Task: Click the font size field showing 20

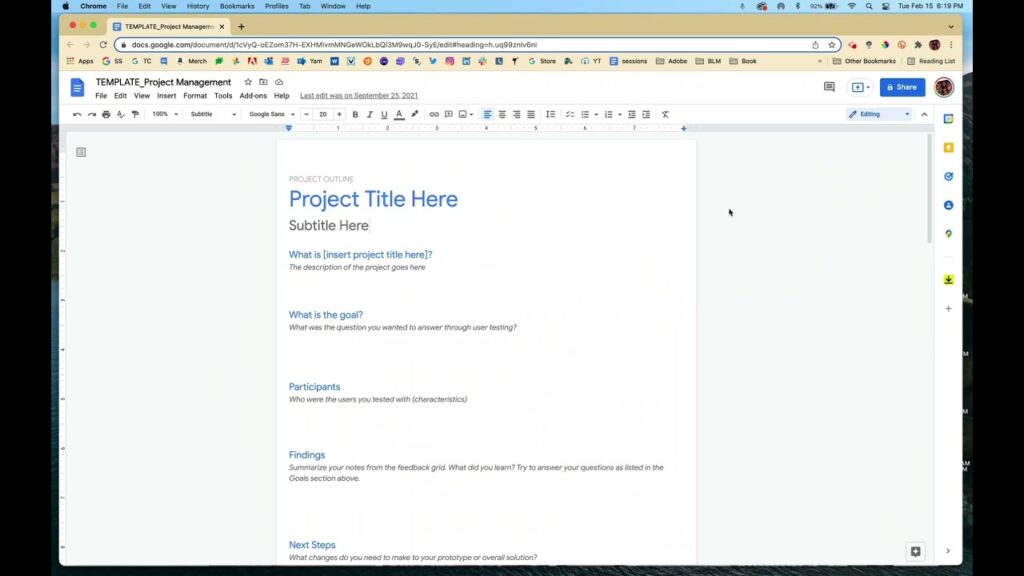Action: coord(323,114)
